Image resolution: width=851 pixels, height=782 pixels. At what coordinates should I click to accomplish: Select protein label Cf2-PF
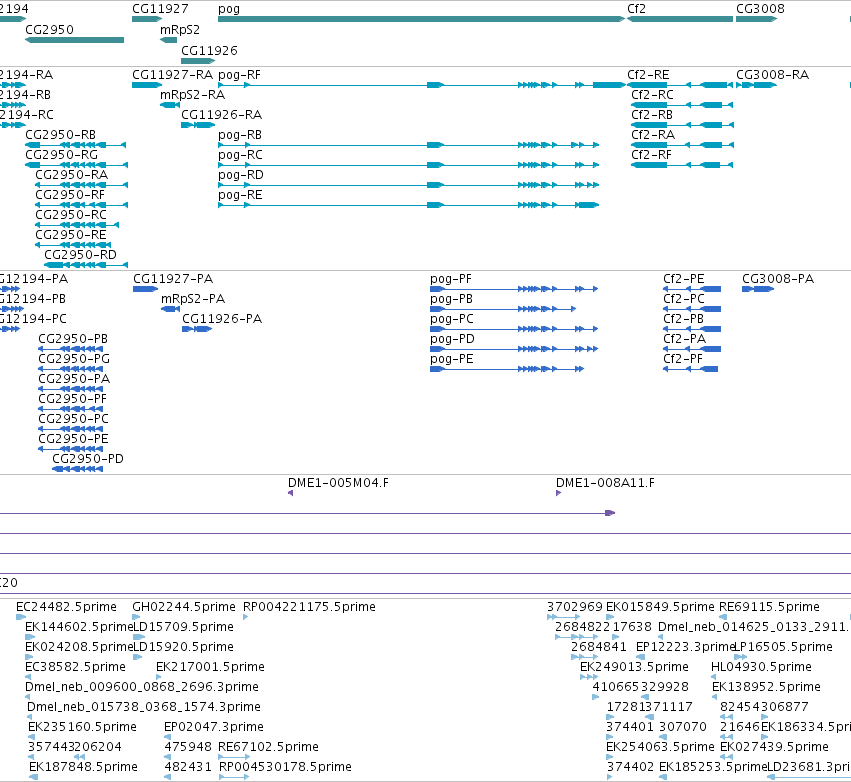[683, 359]
